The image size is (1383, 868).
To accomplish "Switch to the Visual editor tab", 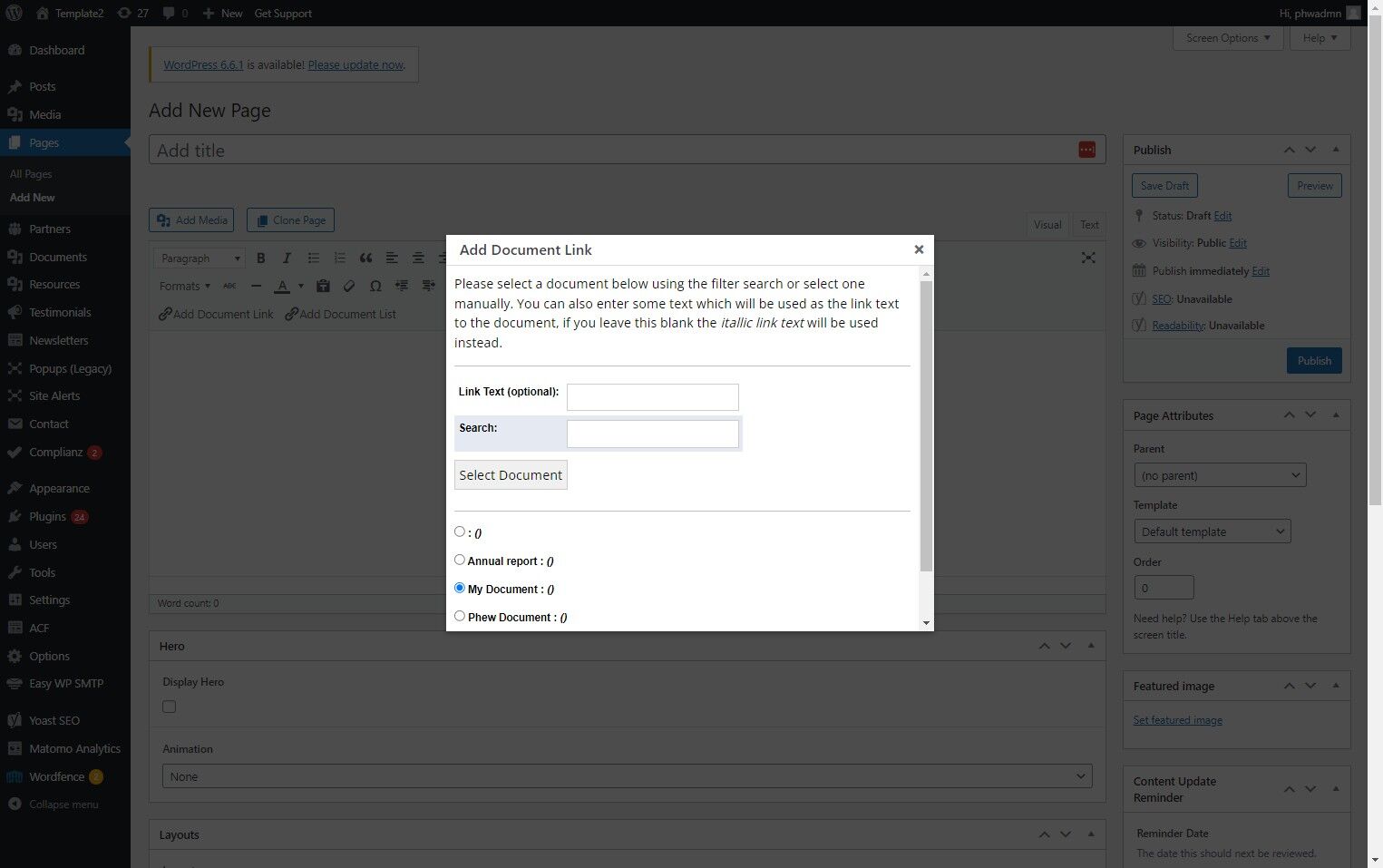I will pos(1047,225).
